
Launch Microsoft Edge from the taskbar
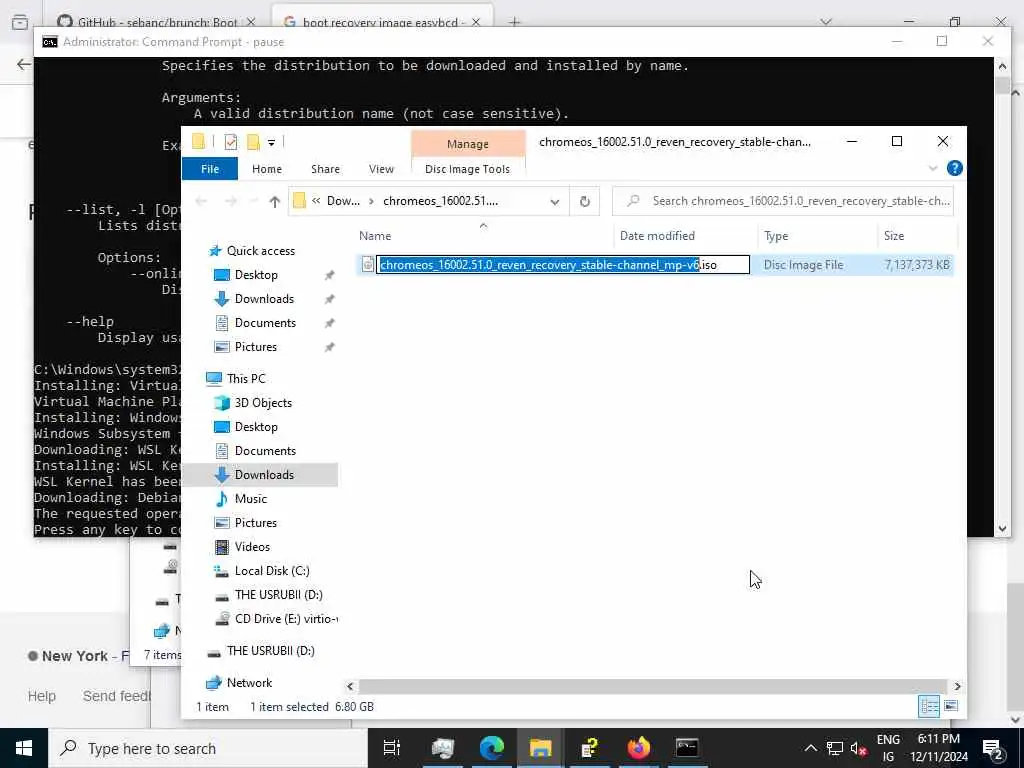(x=492, y=748)
